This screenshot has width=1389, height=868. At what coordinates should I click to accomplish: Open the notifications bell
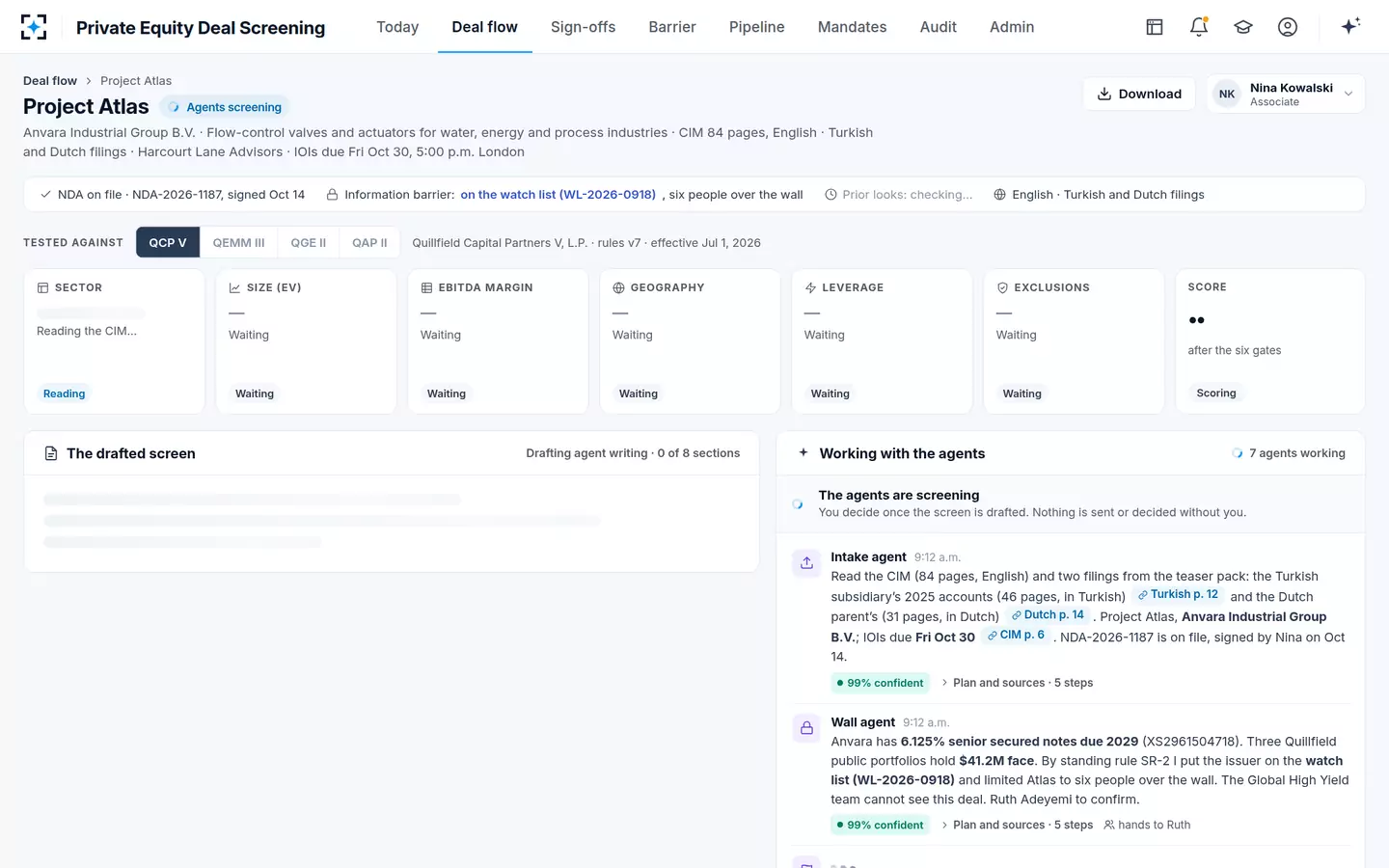coord(1199,27)
